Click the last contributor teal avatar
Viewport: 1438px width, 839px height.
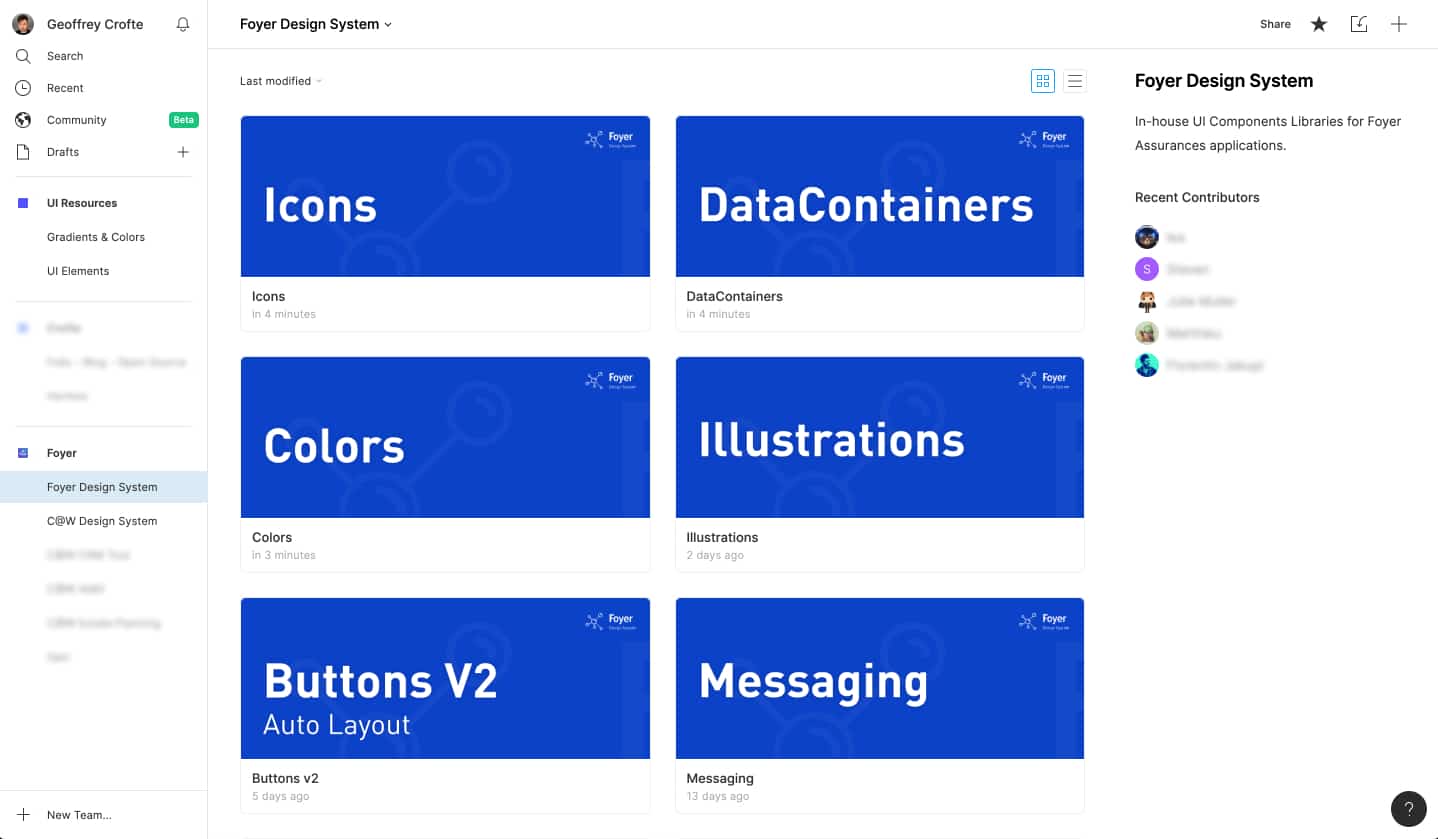1146,365
